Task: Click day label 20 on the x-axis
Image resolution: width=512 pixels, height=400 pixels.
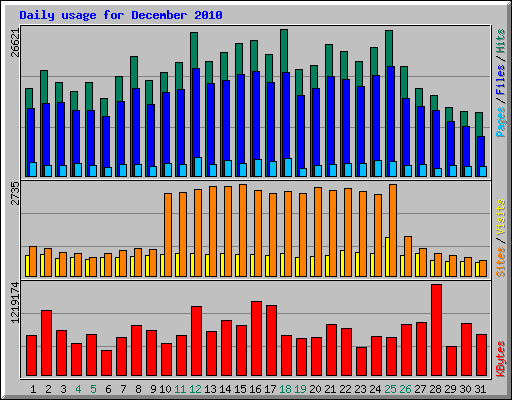Action: click(x=315, y=389)
